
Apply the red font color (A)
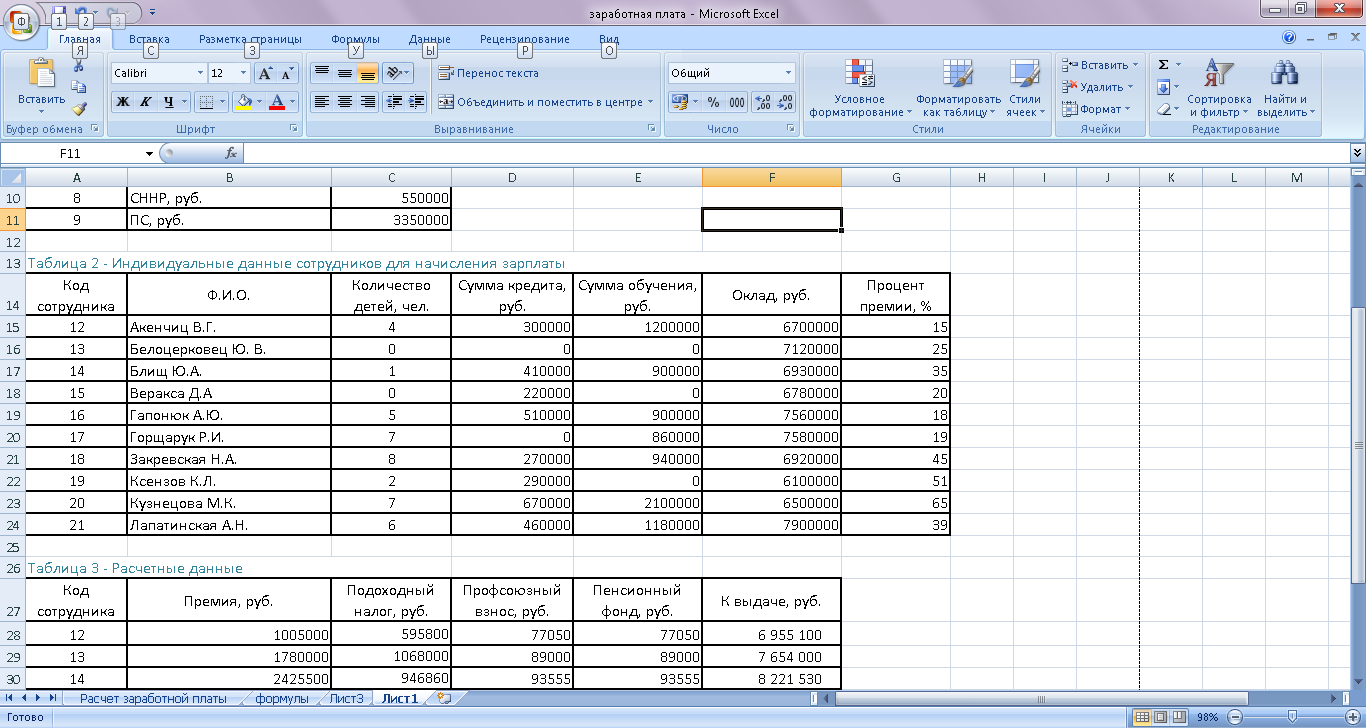(277, 102)
